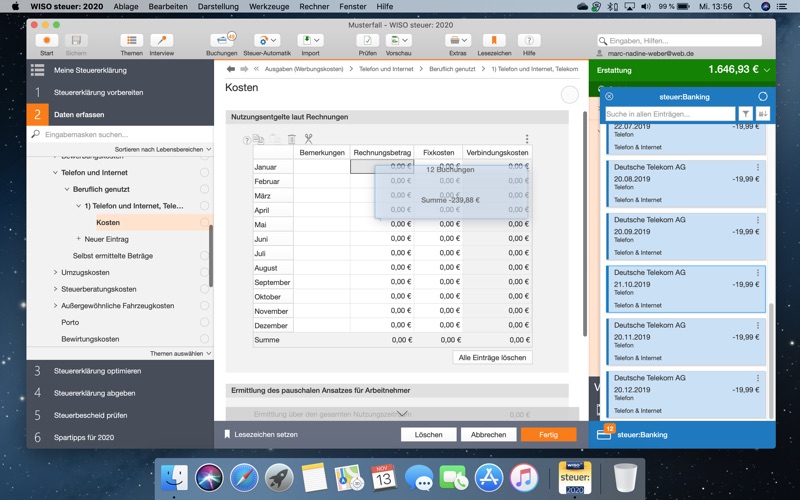Click the Lesezeichen bookmark toolbar icon

(x=494, y=40)
